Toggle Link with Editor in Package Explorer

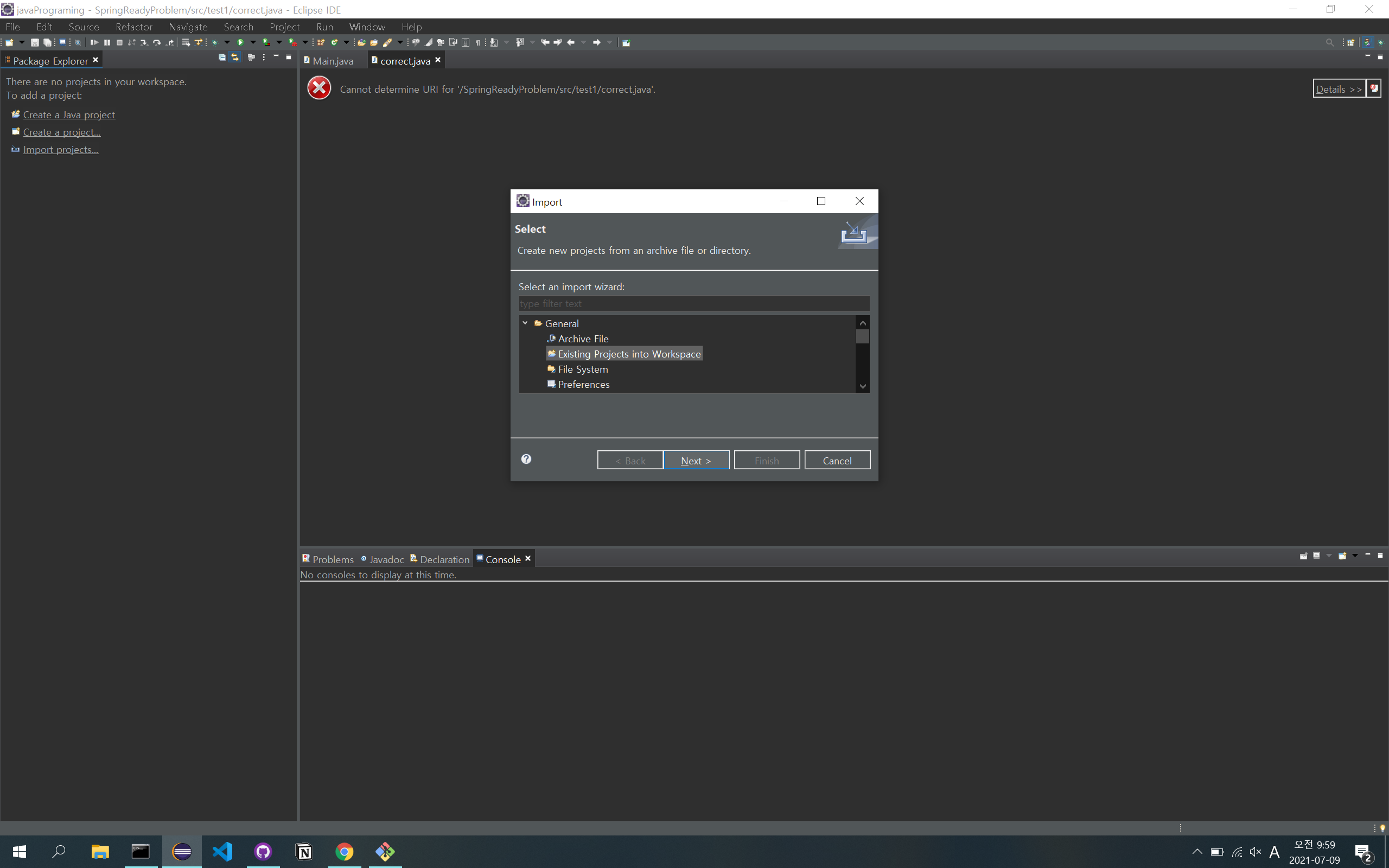(235, 58)
